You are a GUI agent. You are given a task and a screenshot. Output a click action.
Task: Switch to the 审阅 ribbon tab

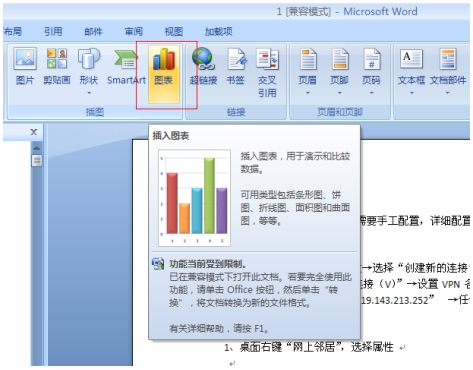(x=134, y=32)
